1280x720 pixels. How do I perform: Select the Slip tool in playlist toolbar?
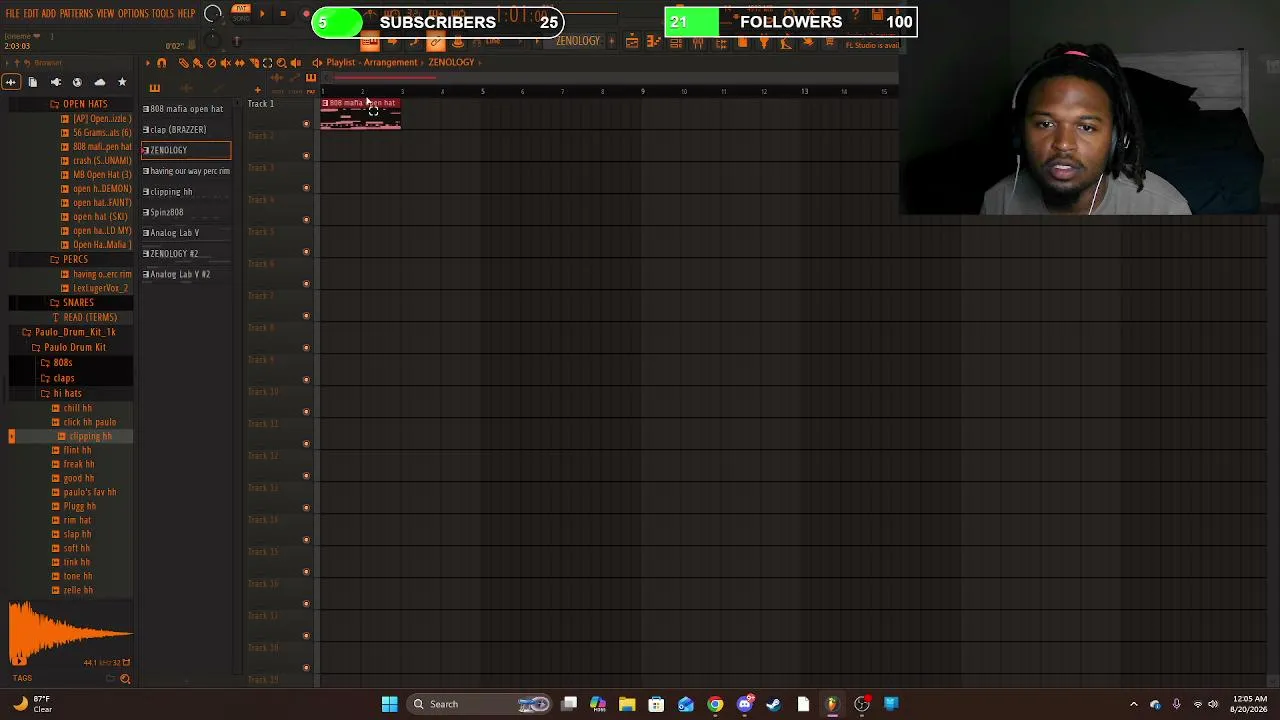point(239,63)
